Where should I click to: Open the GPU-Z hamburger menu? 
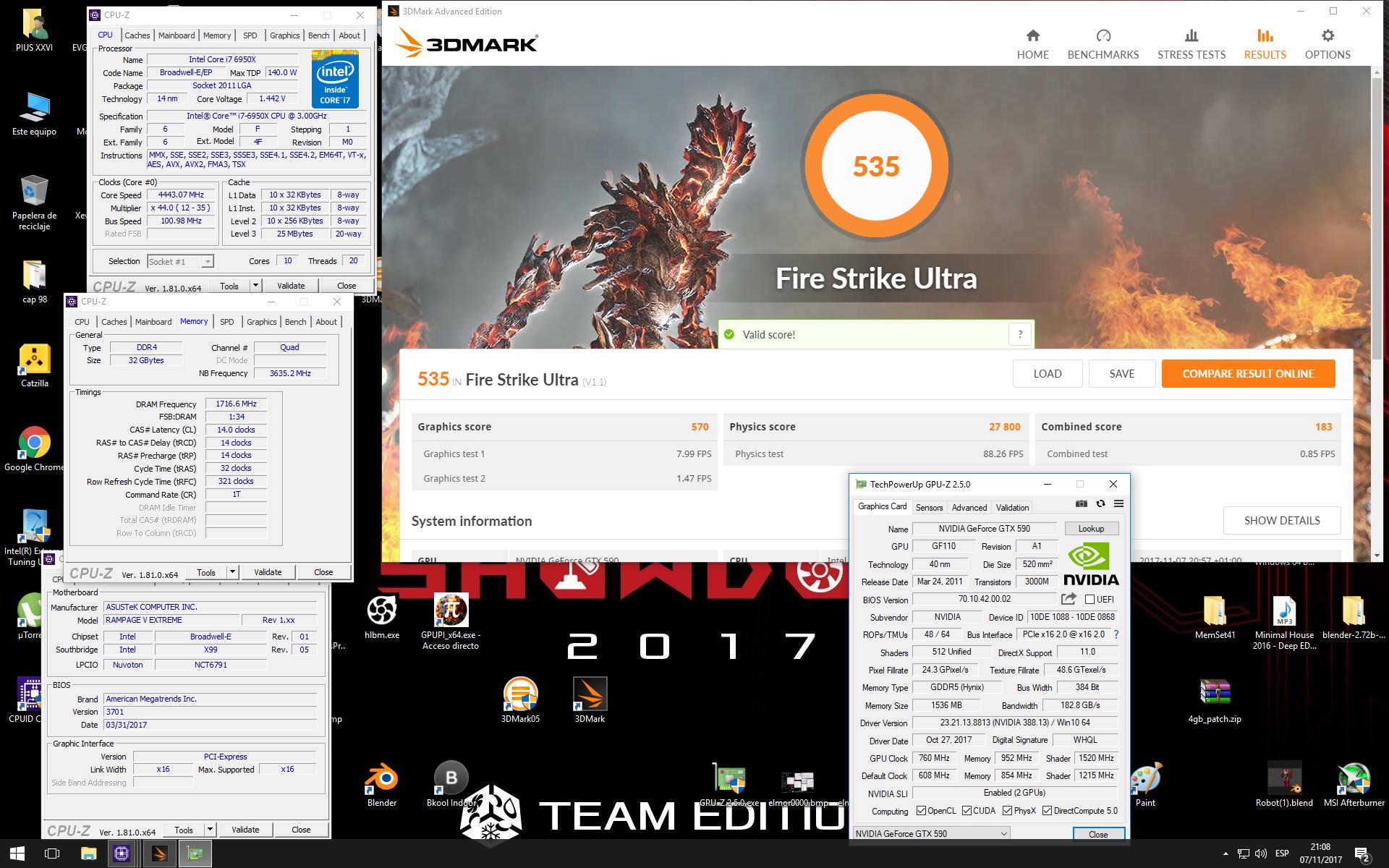coord(1118,503)
